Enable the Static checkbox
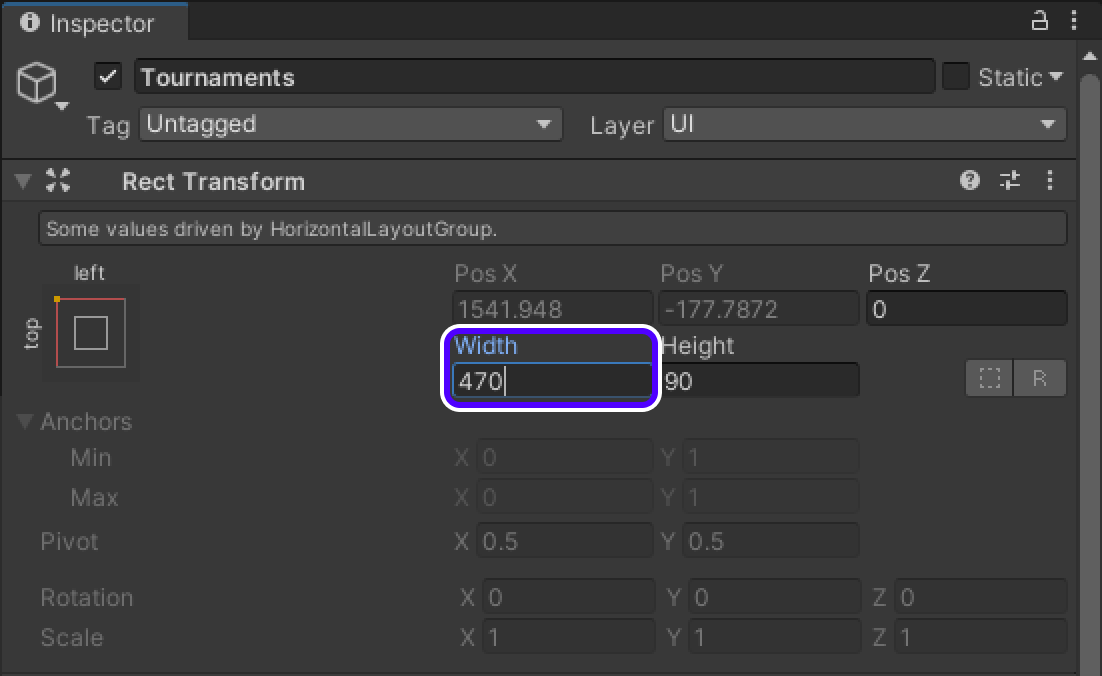The image size is (1102, 676). (x=956, y=77)
